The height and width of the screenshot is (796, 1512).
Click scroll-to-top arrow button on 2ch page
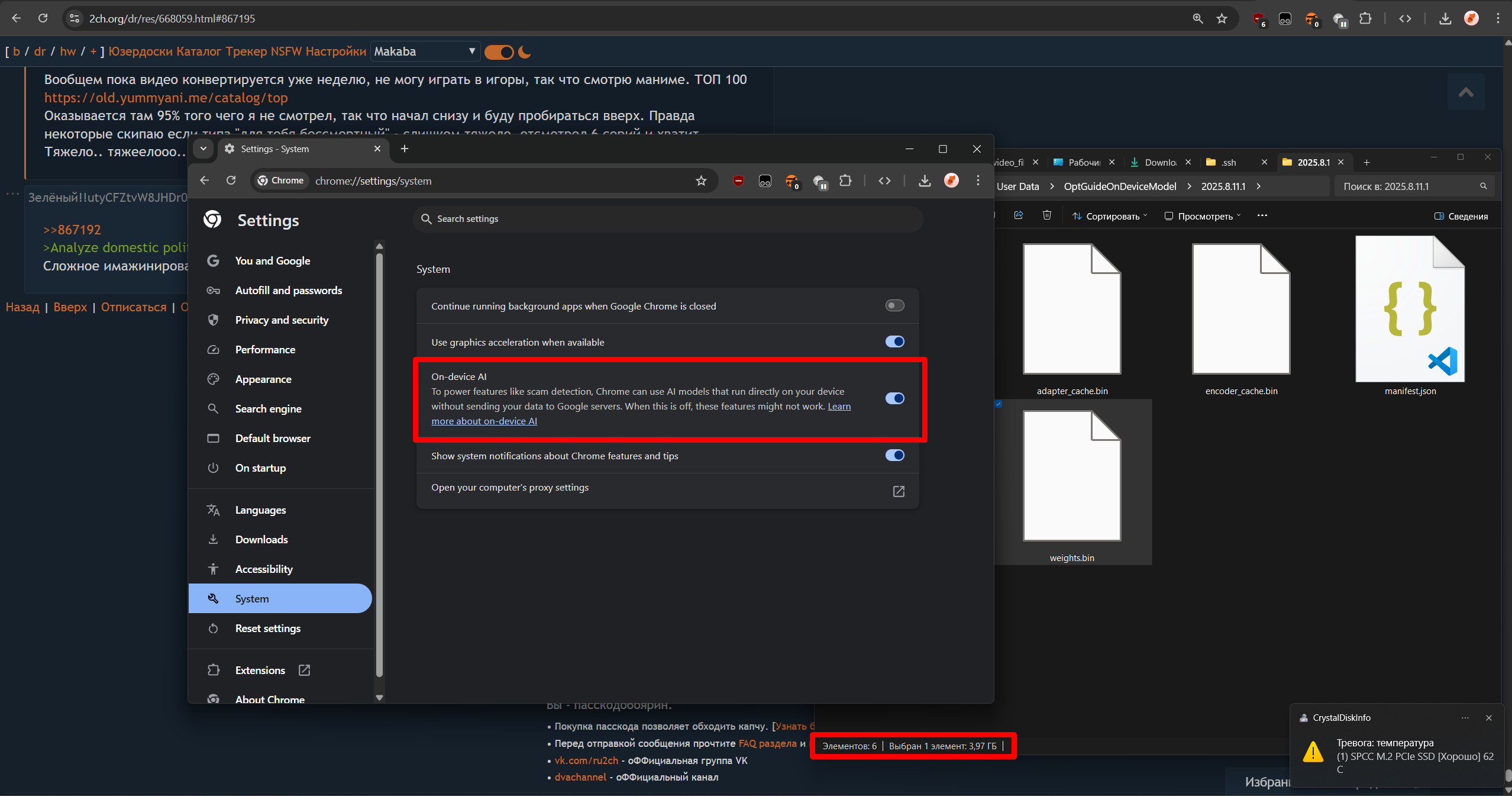point(1466,92)
